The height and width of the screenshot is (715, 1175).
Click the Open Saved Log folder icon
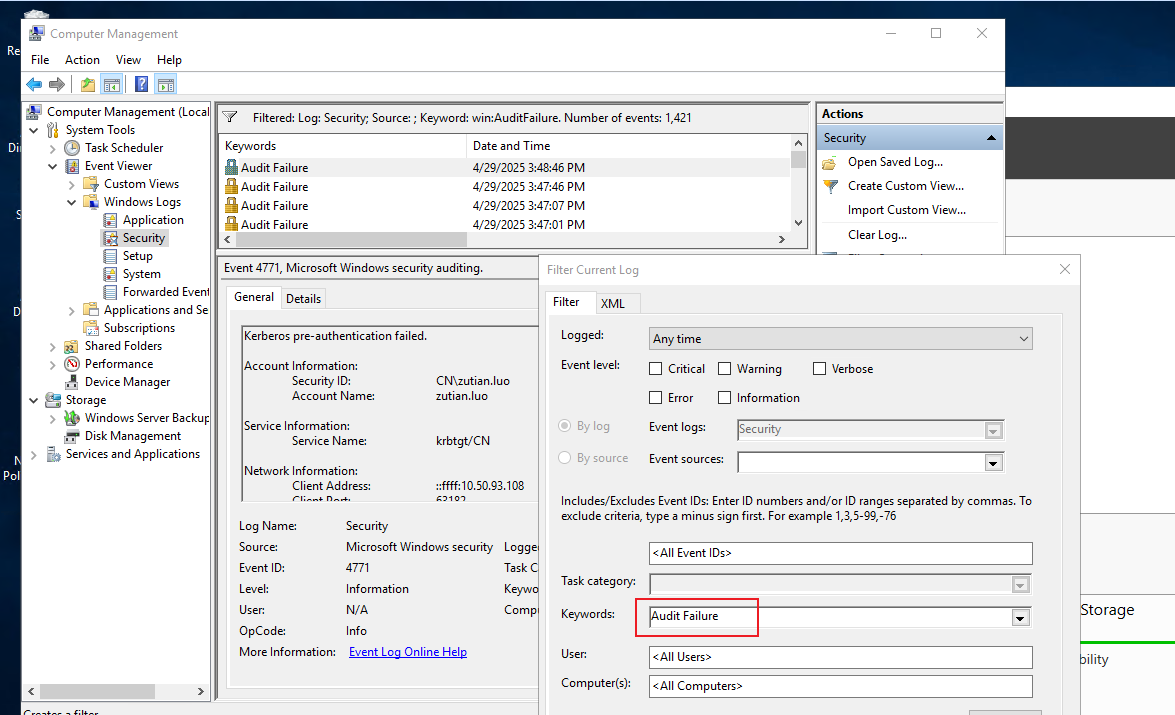point(830,163)
